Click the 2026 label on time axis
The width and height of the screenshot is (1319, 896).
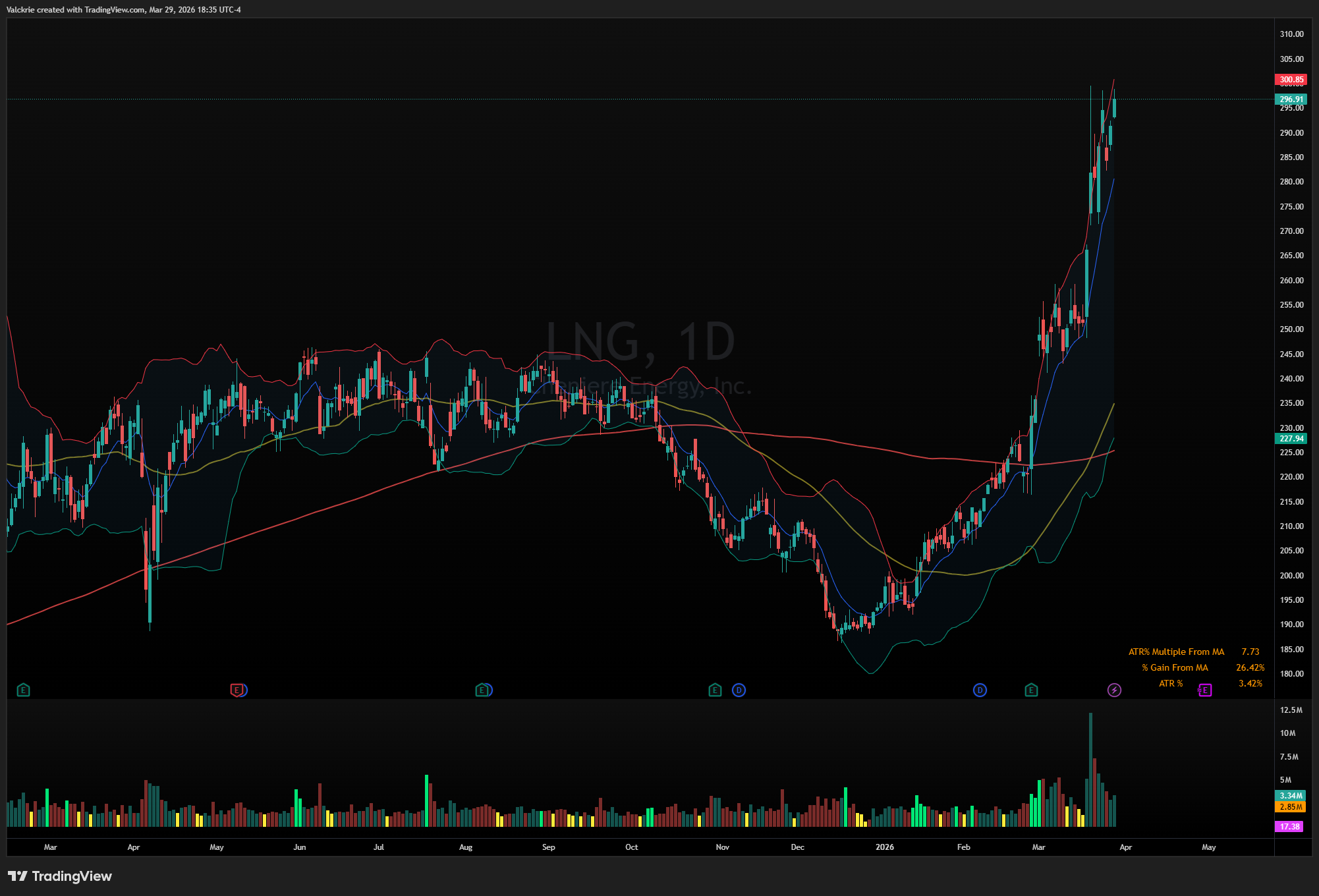click(885, 847)
